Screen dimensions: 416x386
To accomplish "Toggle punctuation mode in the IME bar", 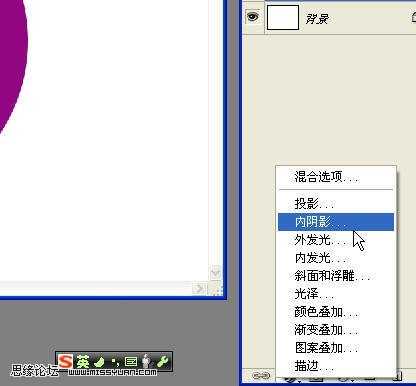I will point(115,362).
